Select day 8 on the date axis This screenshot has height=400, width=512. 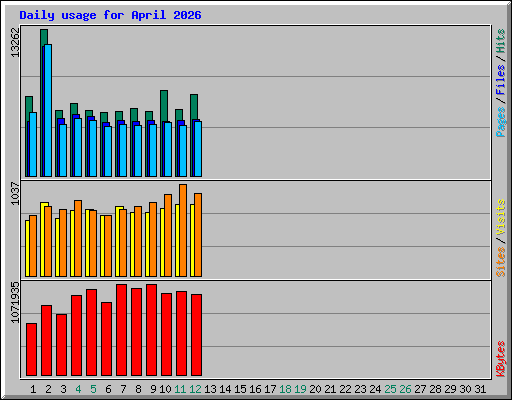[x=138, y=389]
